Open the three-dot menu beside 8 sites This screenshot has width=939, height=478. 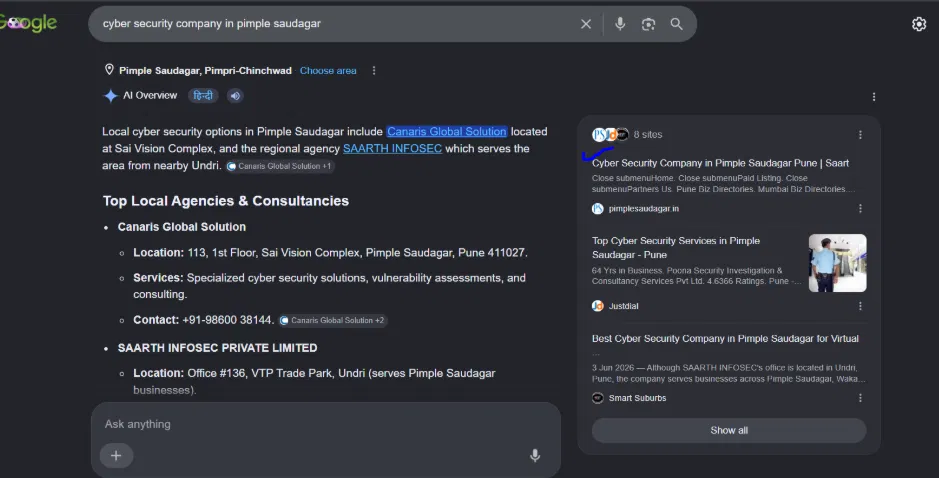[860, 135]
